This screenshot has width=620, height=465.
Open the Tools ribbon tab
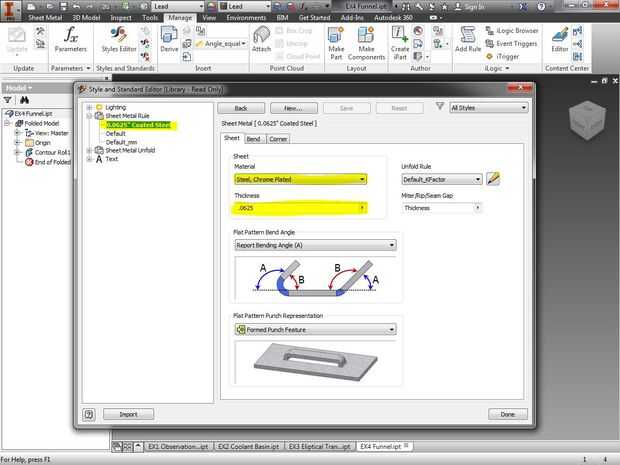(150, 17)
